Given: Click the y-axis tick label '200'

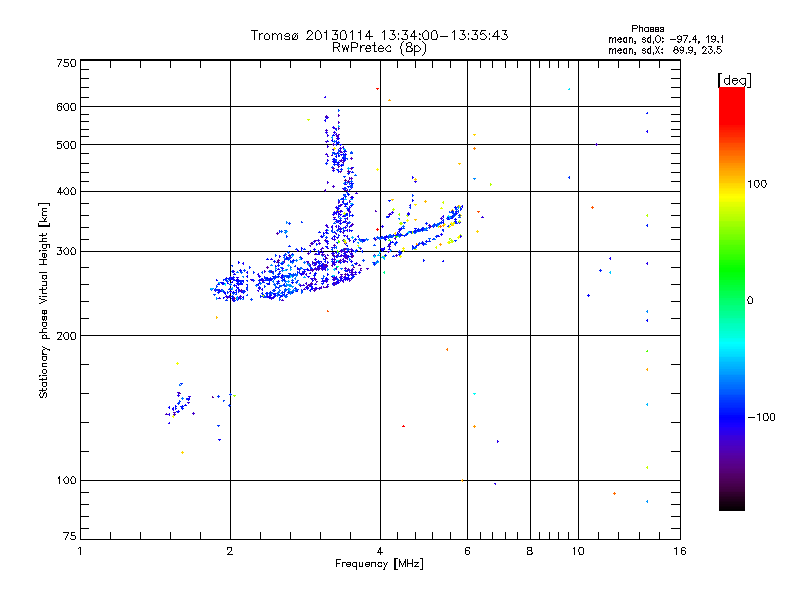Looking at the screenshot, I should [x=66, y=336].
